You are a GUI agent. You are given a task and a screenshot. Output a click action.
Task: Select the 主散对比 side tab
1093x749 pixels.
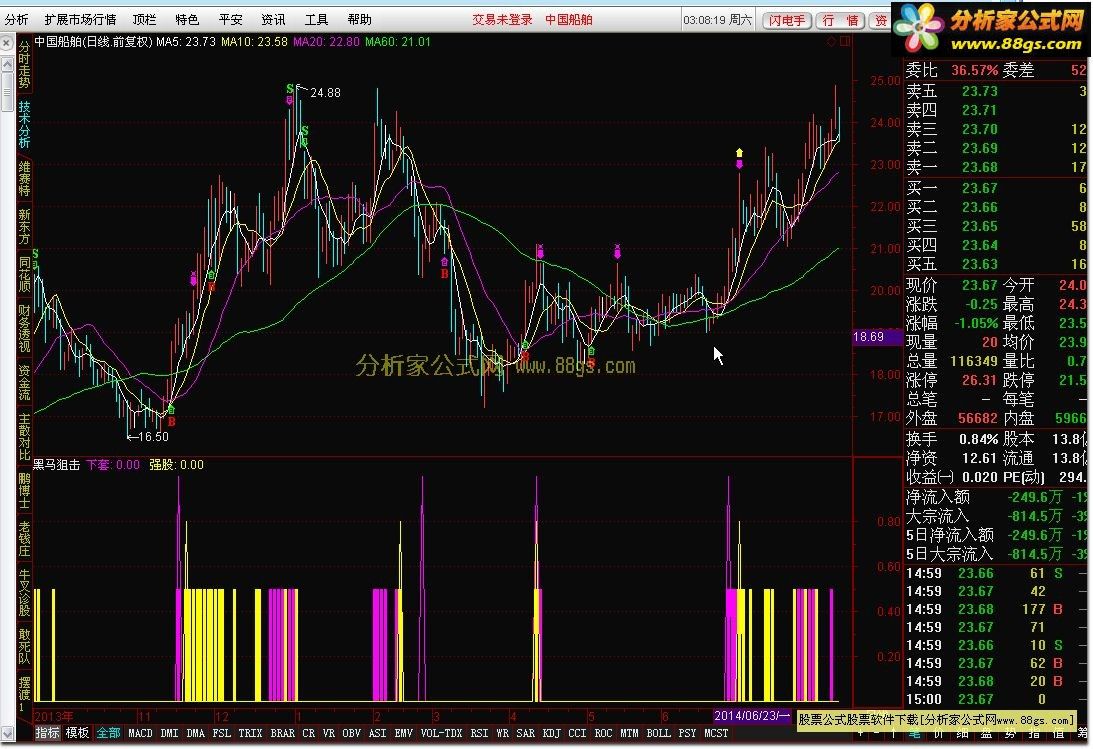(24, 437)
